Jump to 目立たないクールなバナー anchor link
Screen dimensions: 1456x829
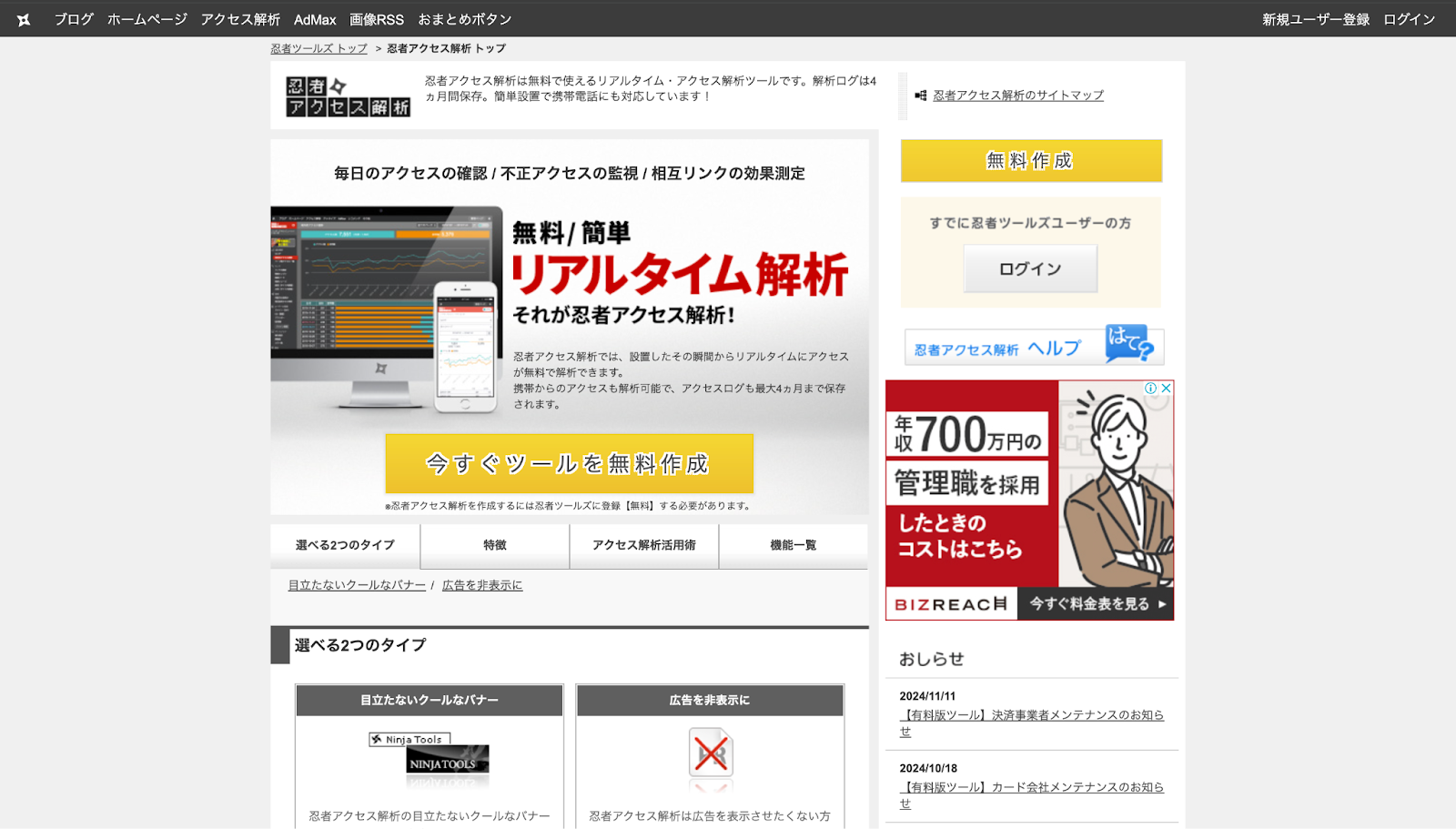click(357, 585)
